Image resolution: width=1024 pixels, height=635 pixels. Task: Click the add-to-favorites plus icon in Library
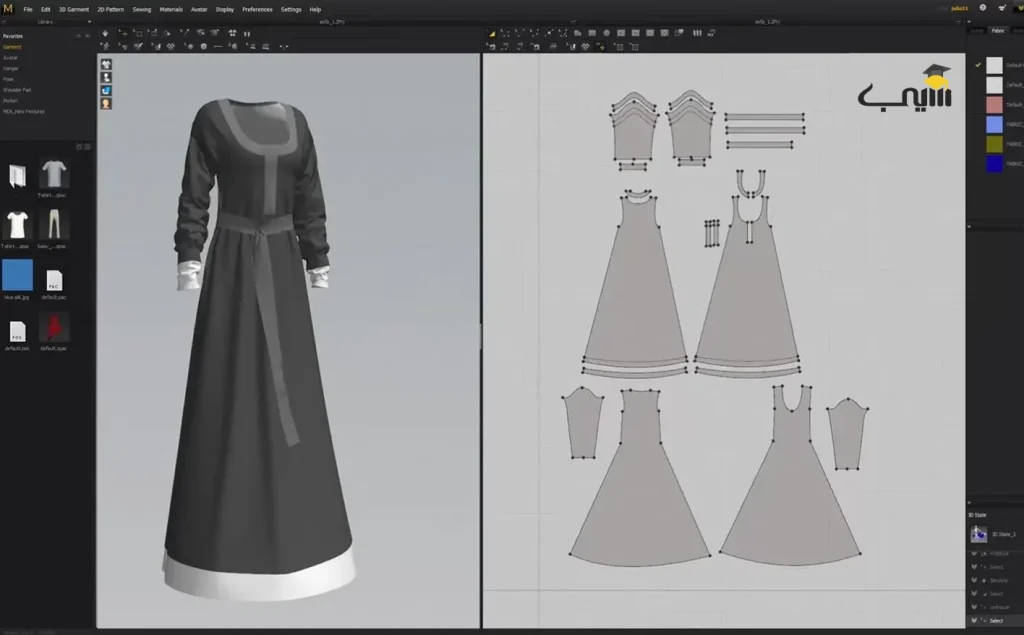79,36
